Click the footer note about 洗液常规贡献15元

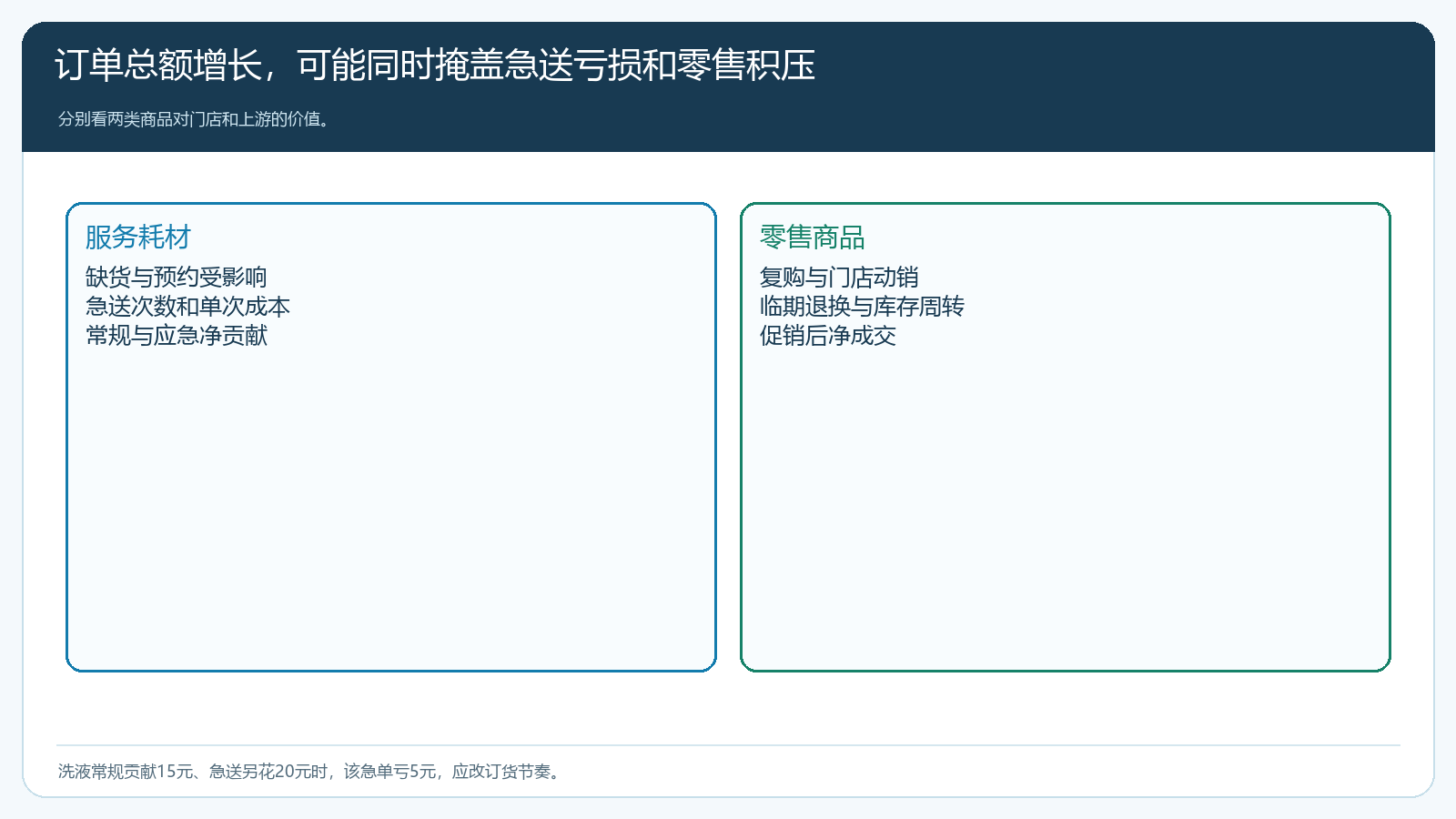pyautogui.click(x=311, y=772)
